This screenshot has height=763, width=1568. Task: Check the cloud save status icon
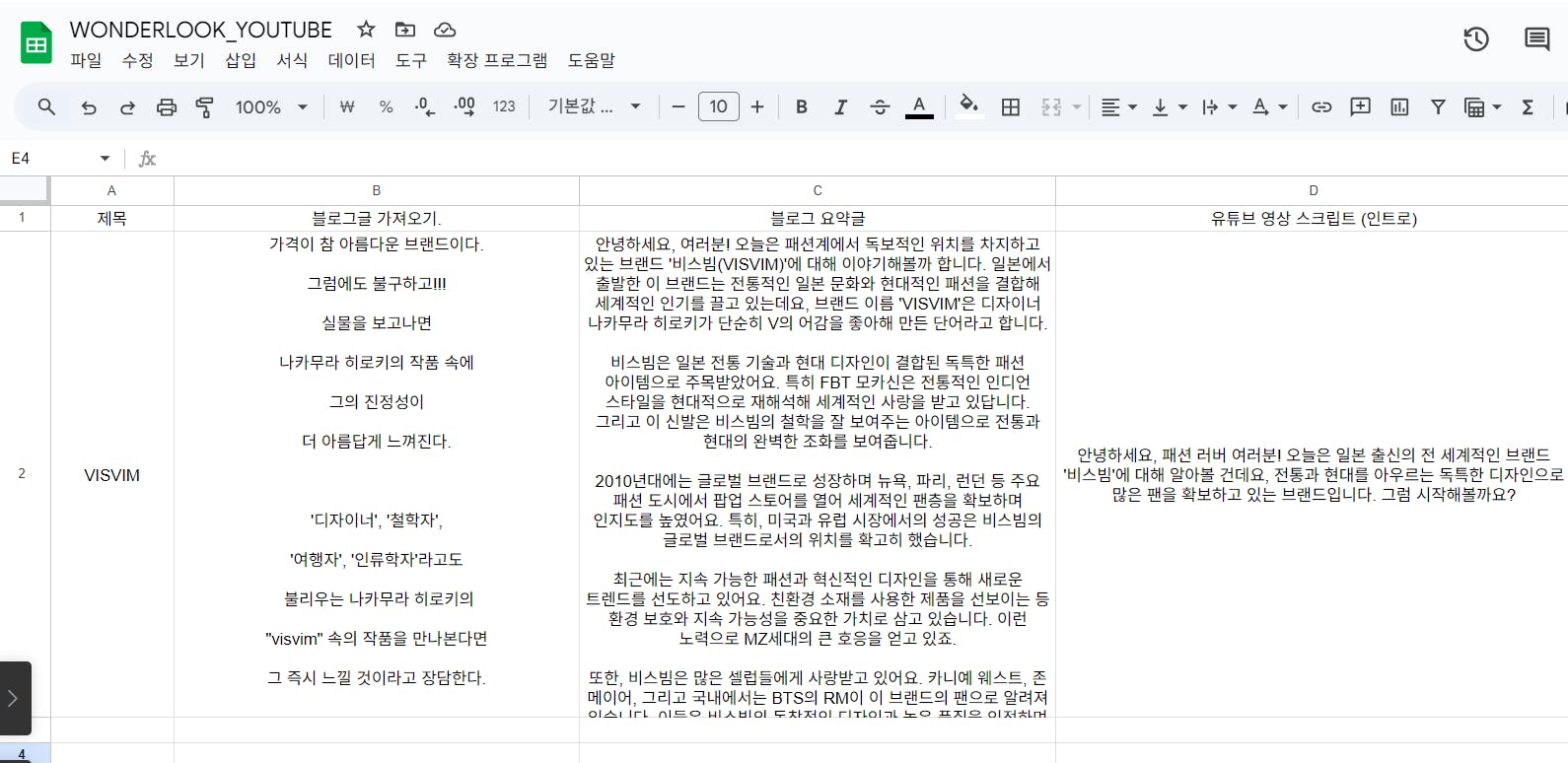click(445, 30)
